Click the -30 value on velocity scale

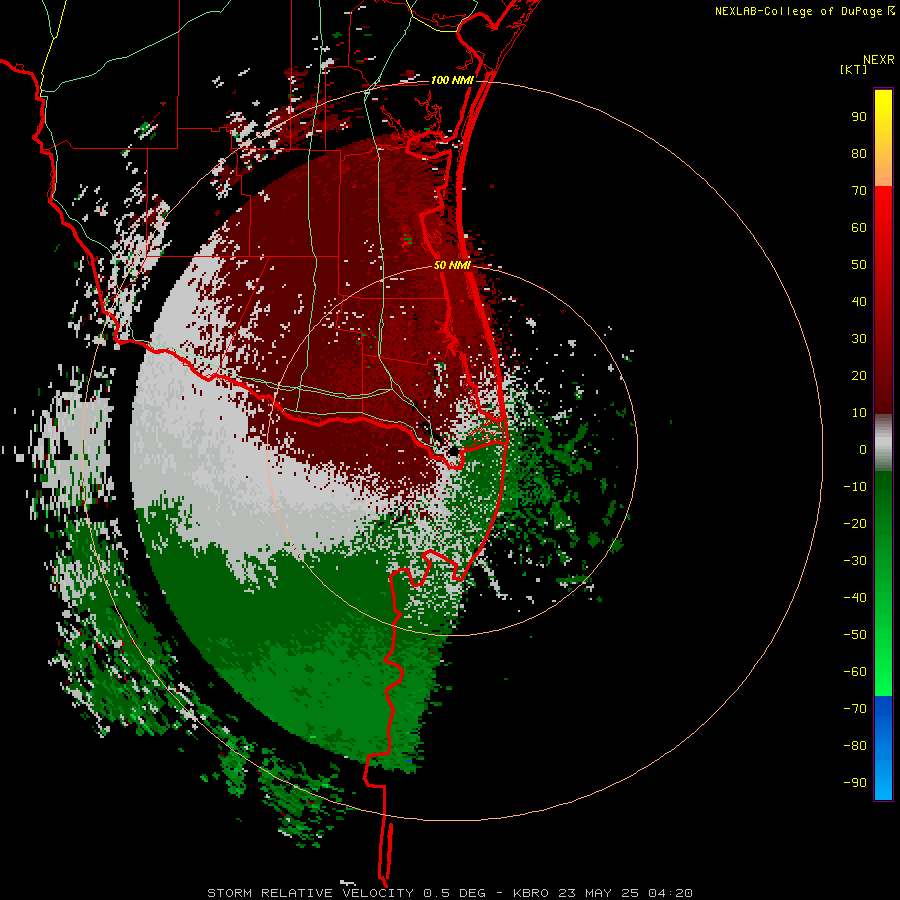pyautogui.click(x=855, y=561)
